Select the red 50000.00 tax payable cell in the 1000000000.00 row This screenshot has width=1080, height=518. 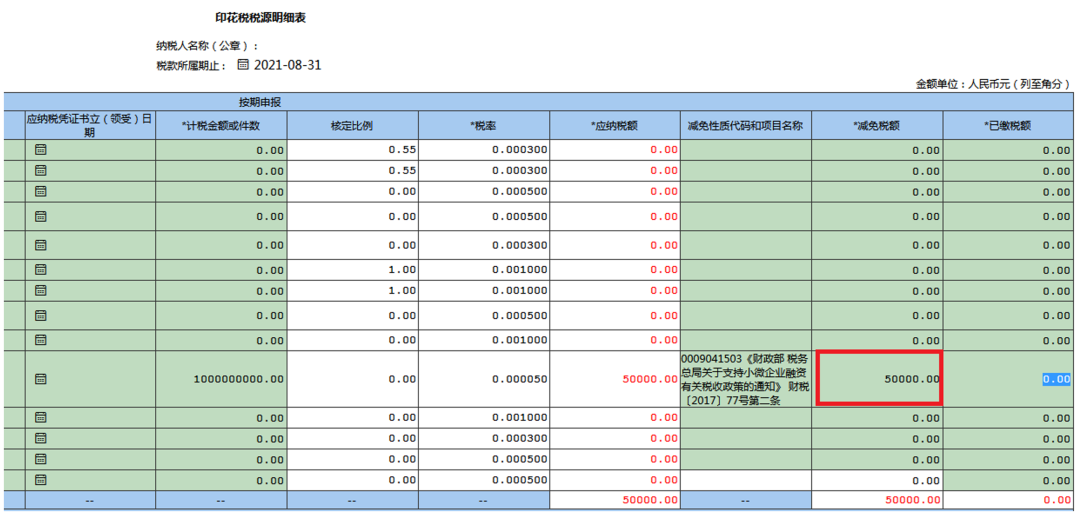click(x=615, y=379)
